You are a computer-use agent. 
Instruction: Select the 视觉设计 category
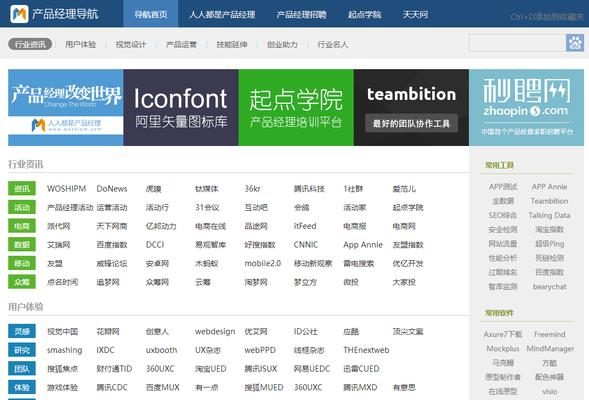[131, 44]
